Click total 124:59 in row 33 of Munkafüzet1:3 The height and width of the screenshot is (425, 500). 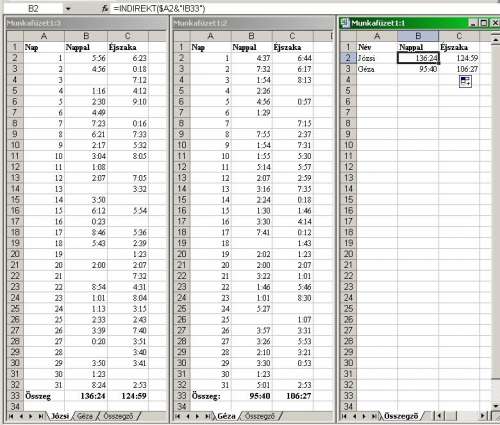coord(128,396)
